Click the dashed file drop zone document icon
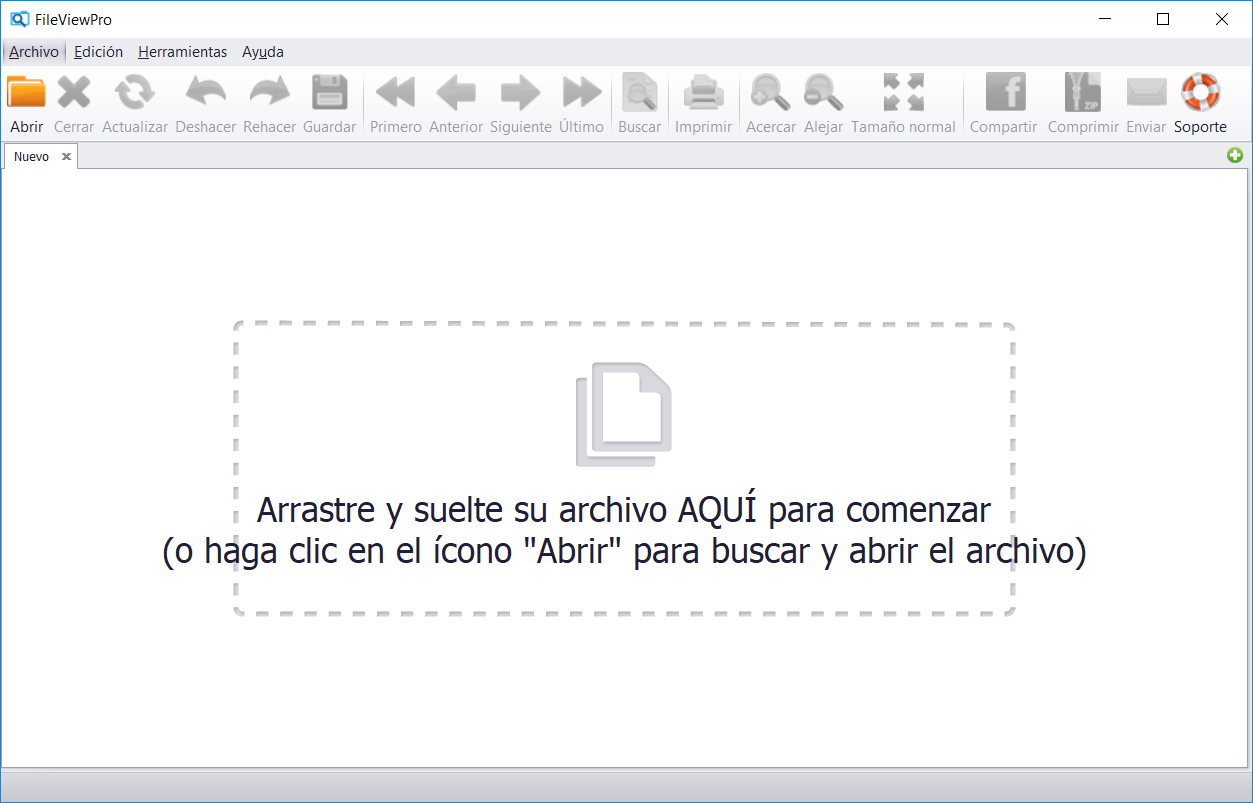The image size is (1253, 803). (624, 414)
